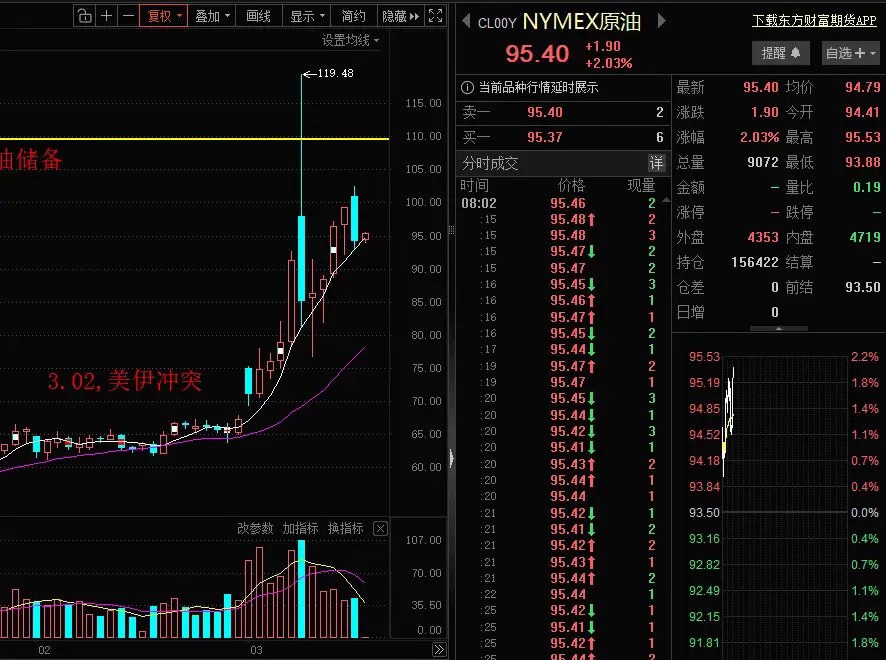Click the 最低 value 93.88
The width and height of the screenshot is (886, 660).
pyautogui.click(x=862, y=162)
